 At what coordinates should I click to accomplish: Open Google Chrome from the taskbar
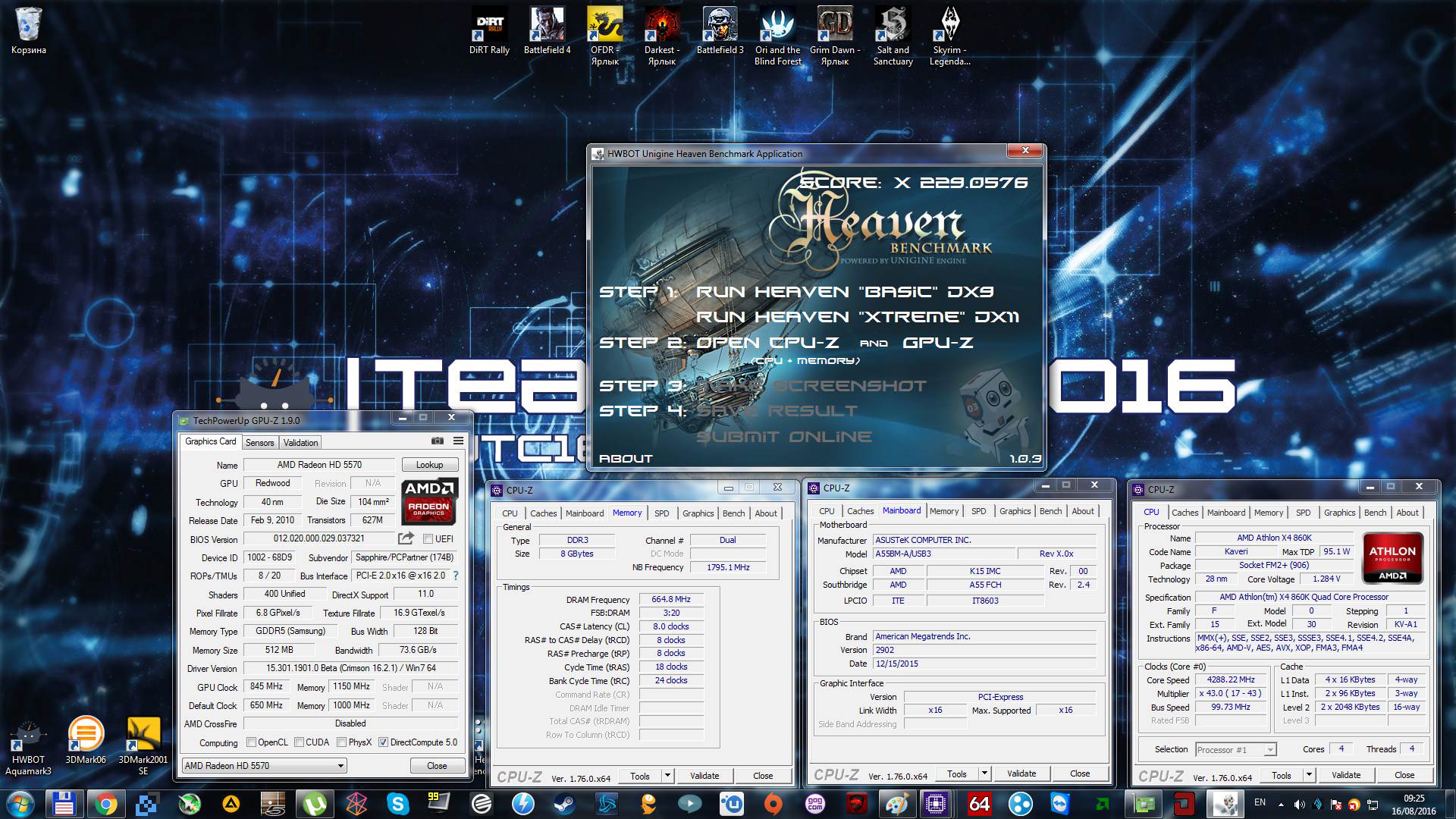click(105, 804)
